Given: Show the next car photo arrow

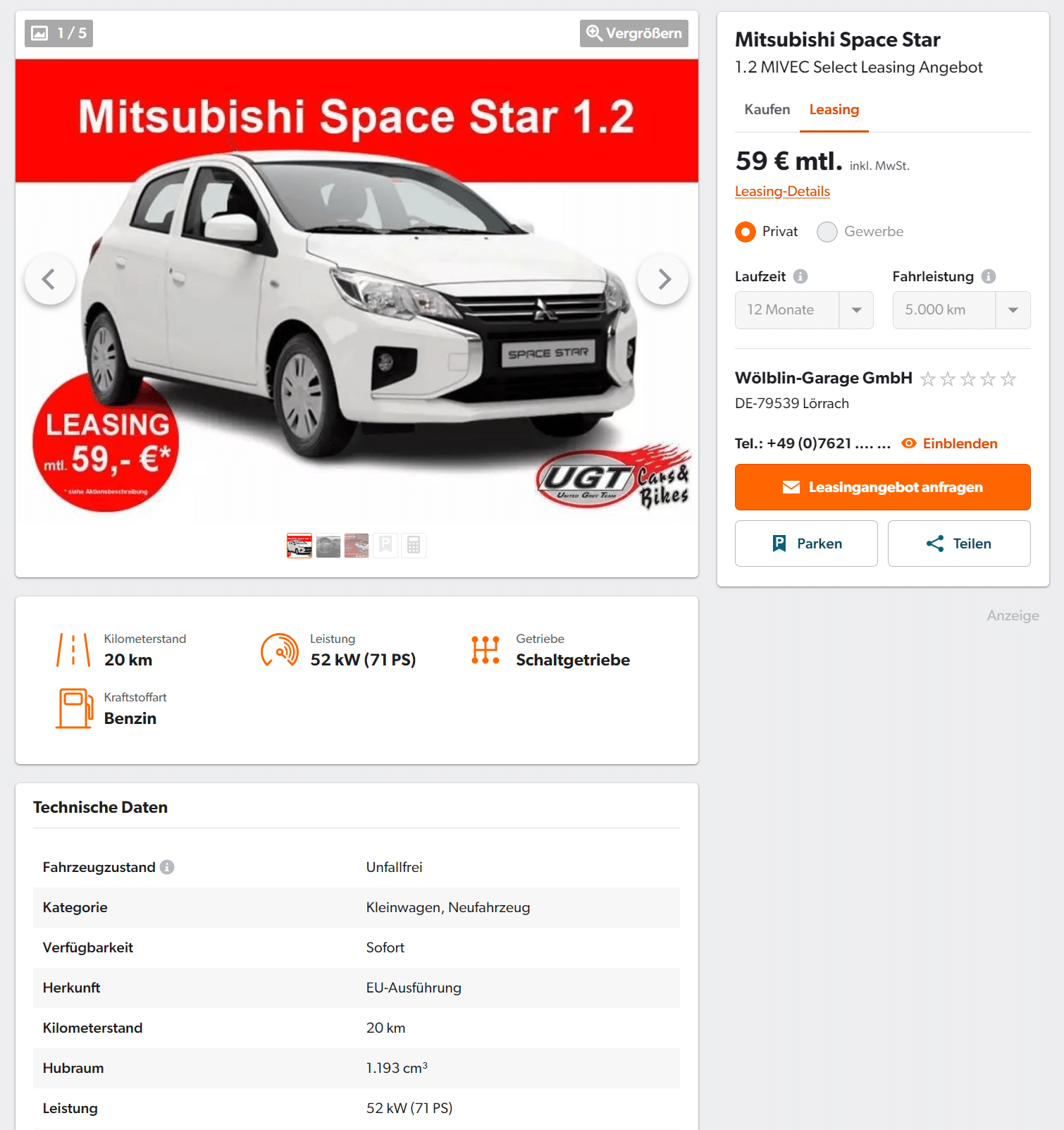Looking at the screenshot, I should [663, 279].
